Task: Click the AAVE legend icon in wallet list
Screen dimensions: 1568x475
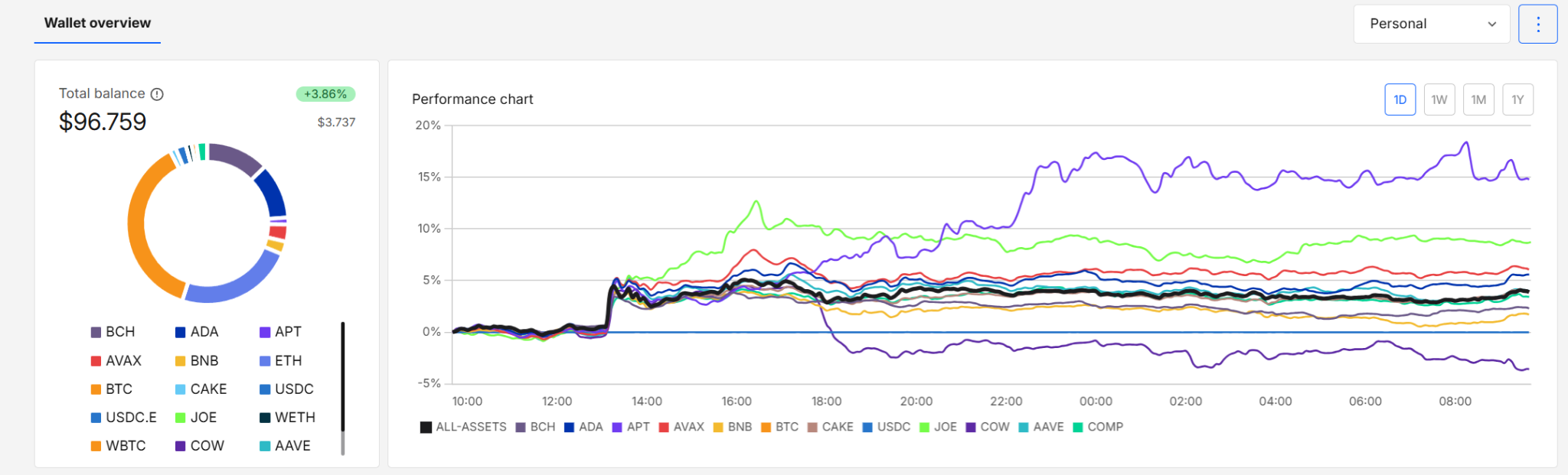Action: (x=265, y=446)
